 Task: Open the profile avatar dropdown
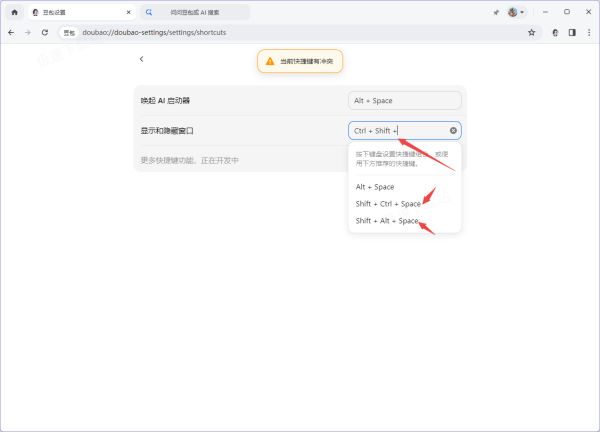tap(516, 12)
